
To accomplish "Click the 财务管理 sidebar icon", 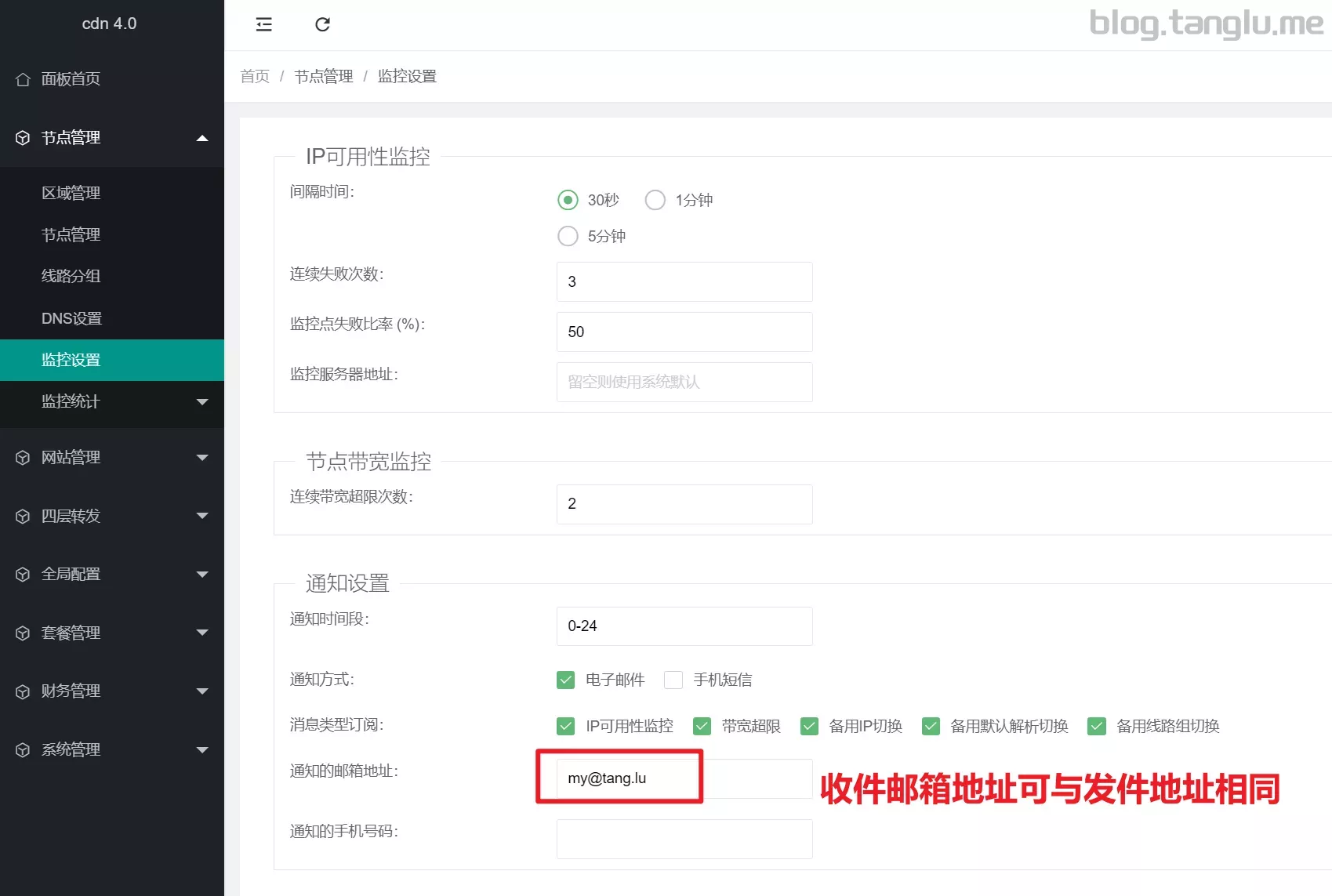I will (x=23, y=691).
